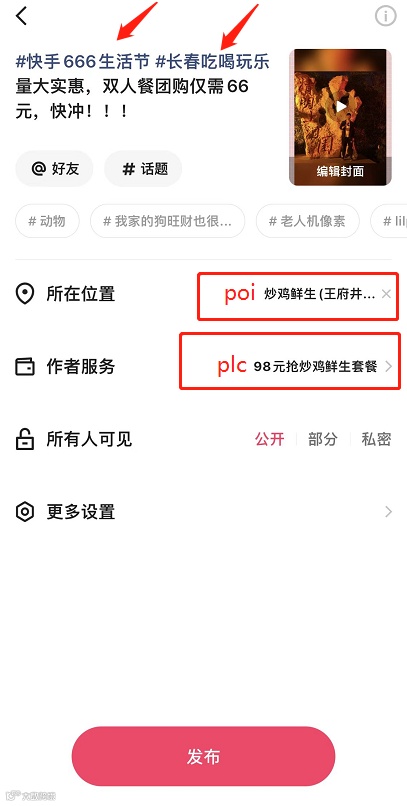Open 98元抢炒鸡鲜生套餐 service chevron
The image size is (407, 806).
(388, 367)
